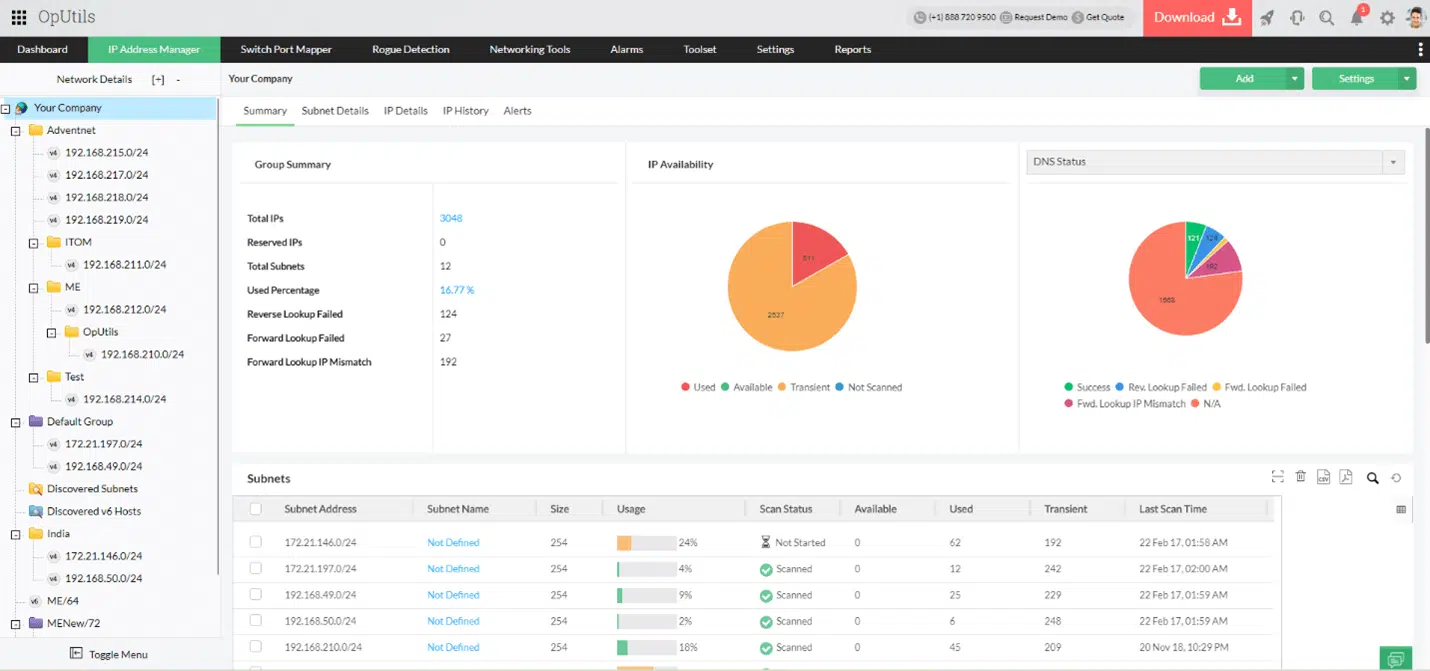The width and height of the screenshot is (1430, 671).
Task: Collapse the Your Company tree node
Action: point(6,108)
